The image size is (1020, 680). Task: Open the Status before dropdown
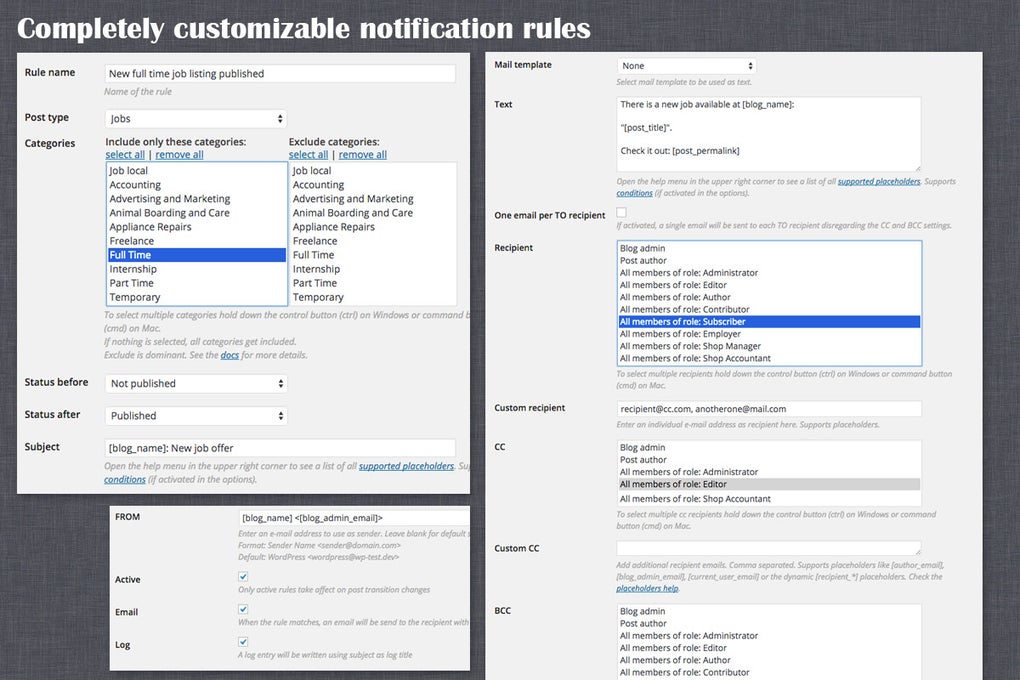(x=195, y=383)
